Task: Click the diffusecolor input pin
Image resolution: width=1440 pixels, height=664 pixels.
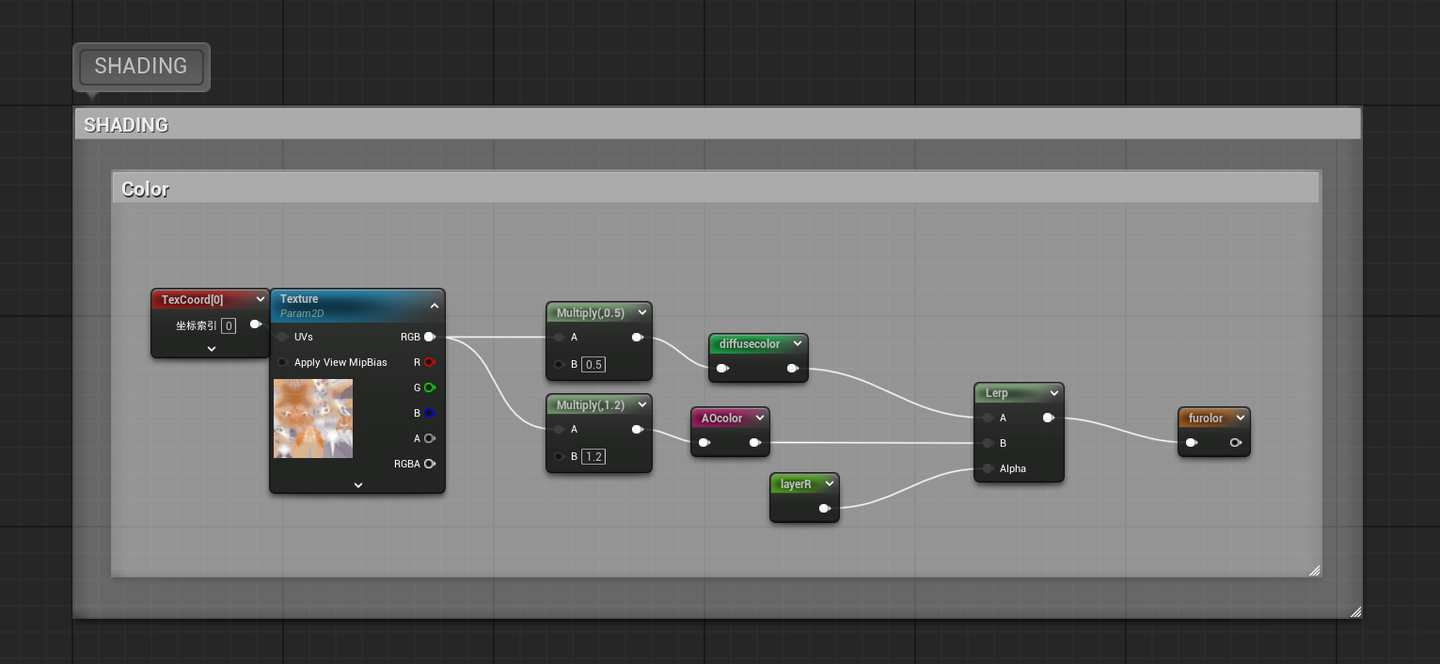Action: click(x=722, y=369)
